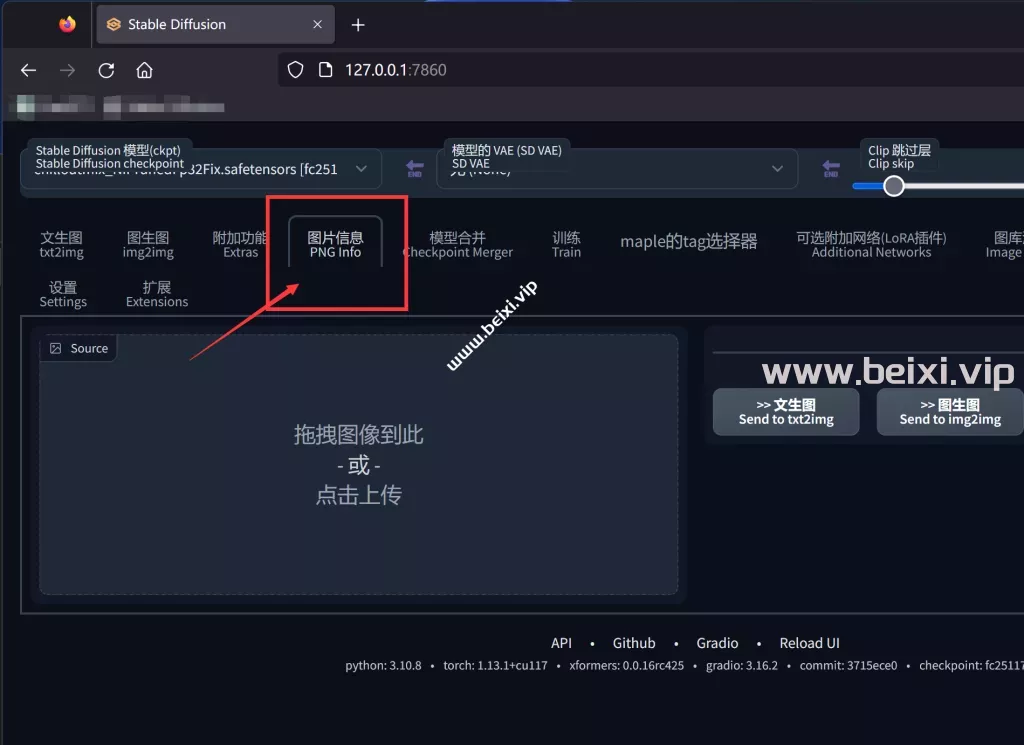Open the Extras tab
Image resolution: width=1024 pixels, height=745 pixels.
tap(240, 245)
